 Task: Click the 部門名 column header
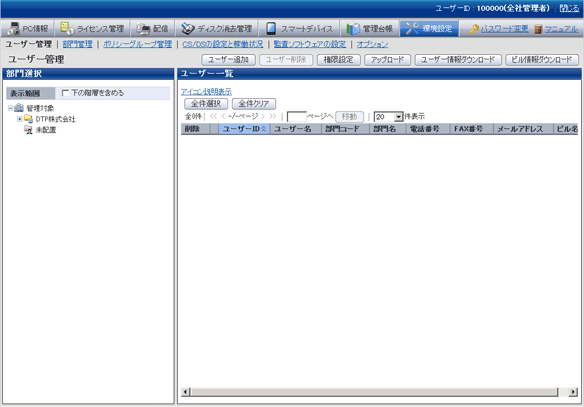point(388,129)
